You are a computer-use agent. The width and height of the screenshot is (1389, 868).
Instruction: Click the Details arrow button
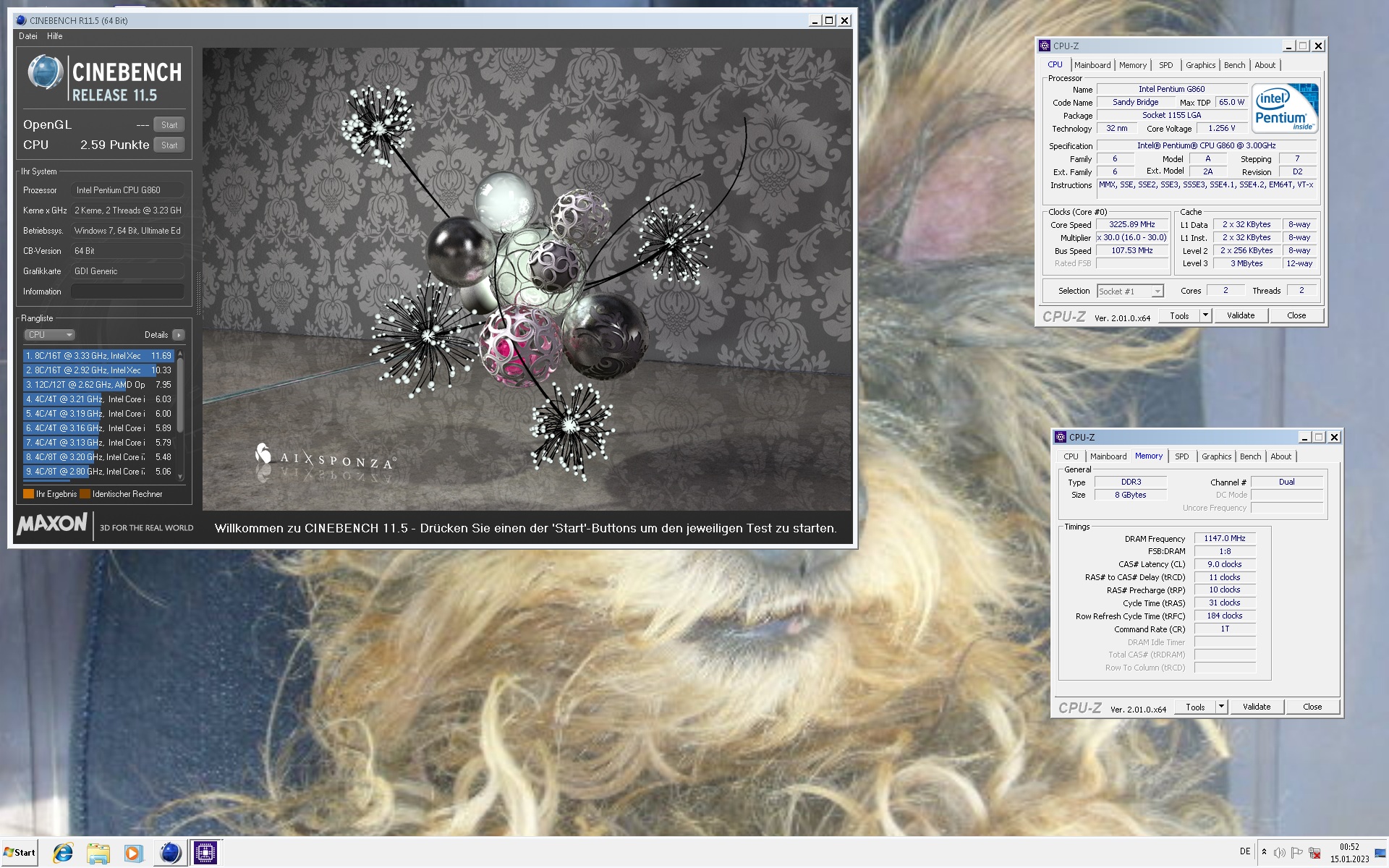(x=179, y=335)
